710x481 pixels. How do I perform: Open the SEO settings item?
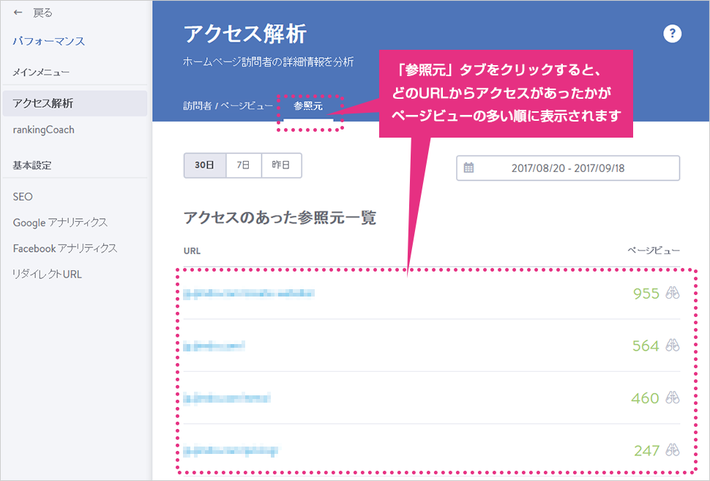point(23,197)
